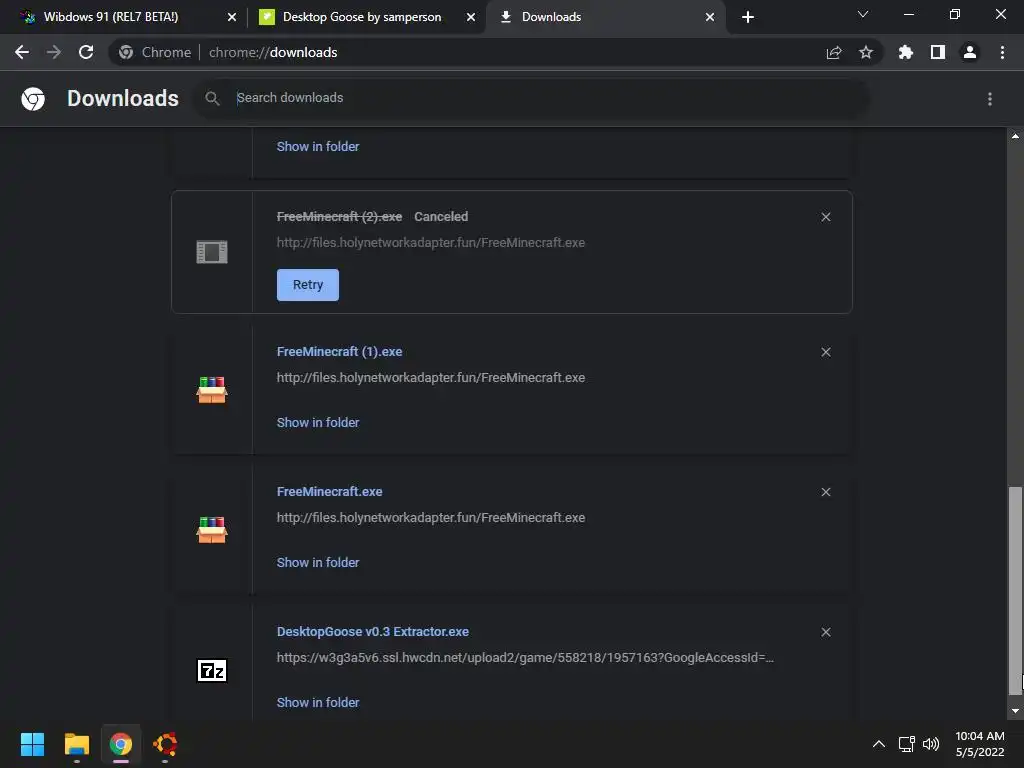1024x768 pixels.
Task: Show FreeMinecraft (1).exe in folder
Action: (318, 423)
